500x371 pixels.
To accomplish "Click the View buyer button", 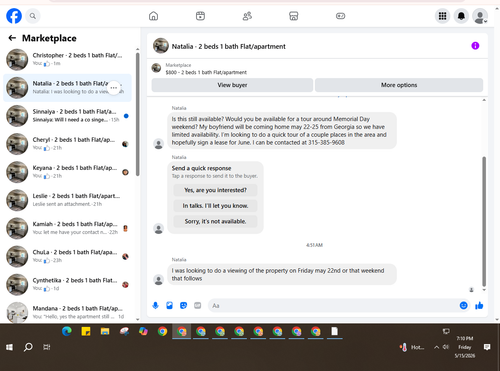I will pyautogui.click(x=232, y=85).
